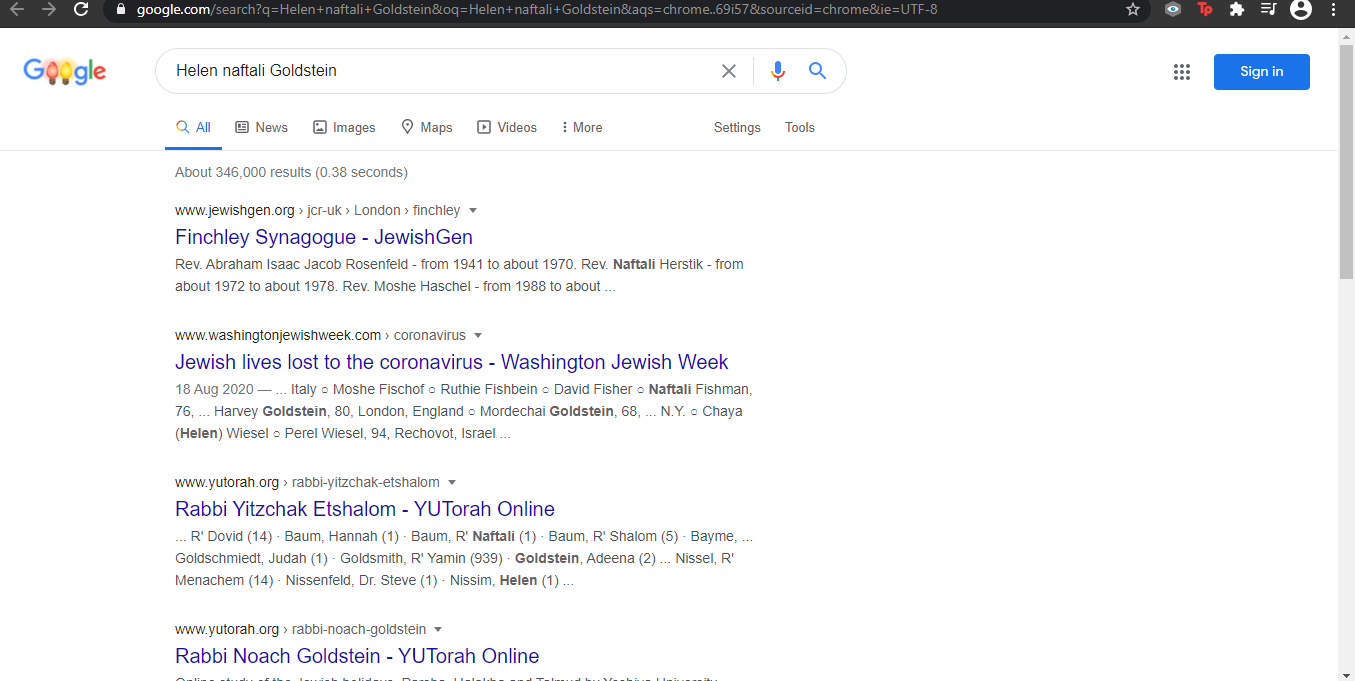Switch to the Images tab
The width and height of the screenshot is (1355, 681).
point(344,128)
